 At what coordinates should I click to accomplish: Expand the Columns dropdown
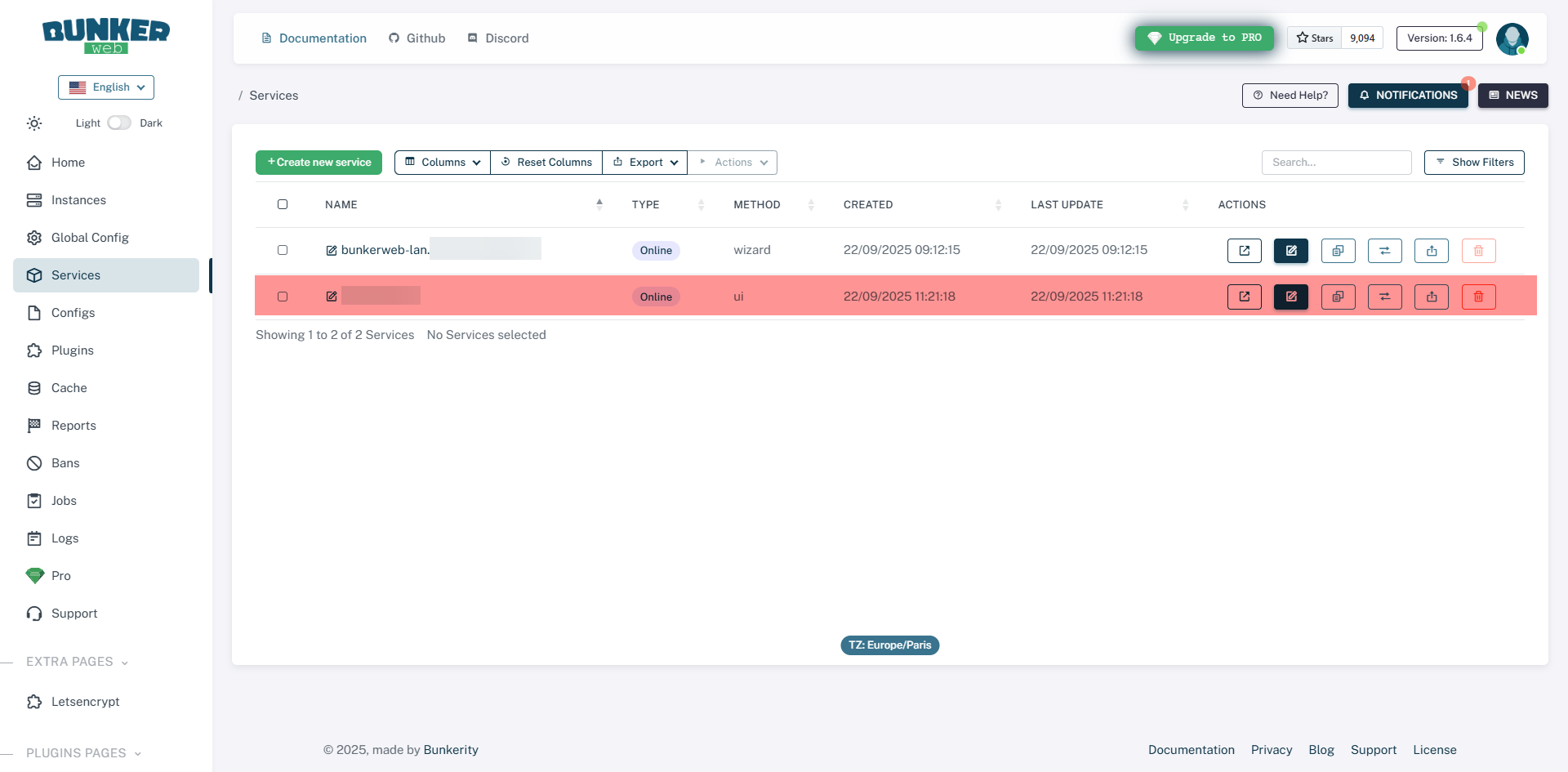pos(443,163)
